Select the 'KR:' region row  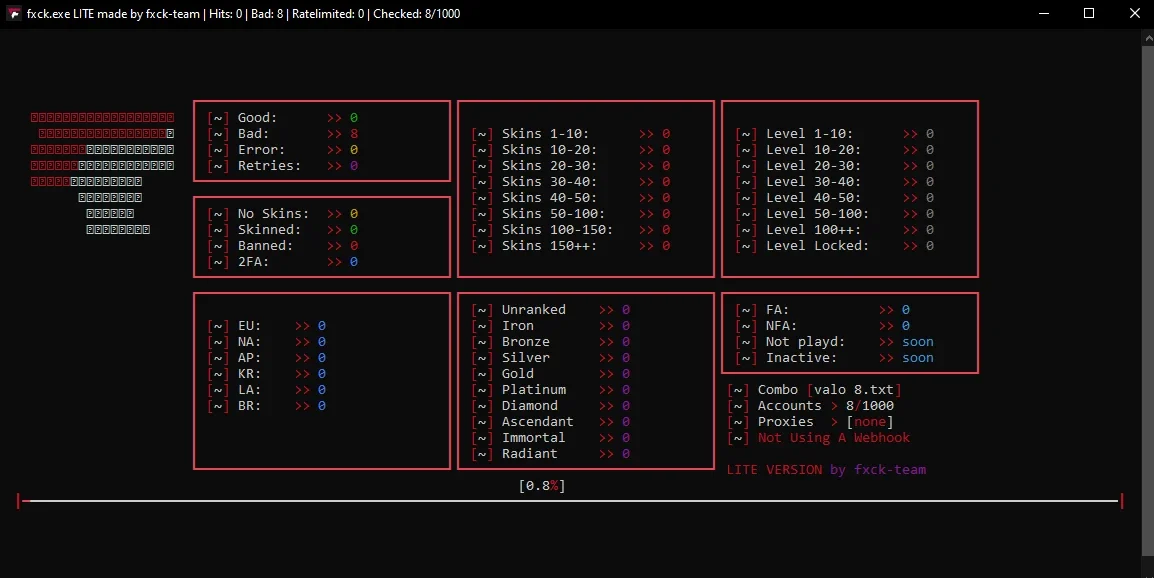click(266, 373)
